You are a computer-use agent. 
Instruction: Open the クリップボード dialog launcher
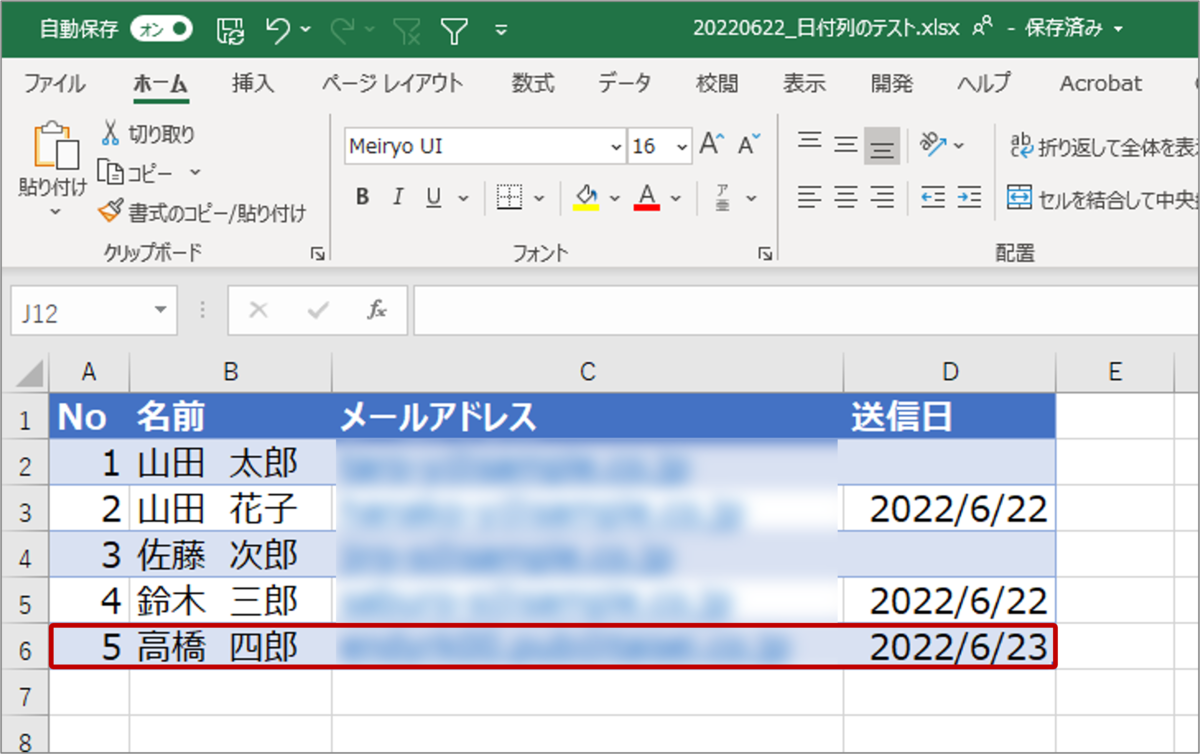(318, 255)
